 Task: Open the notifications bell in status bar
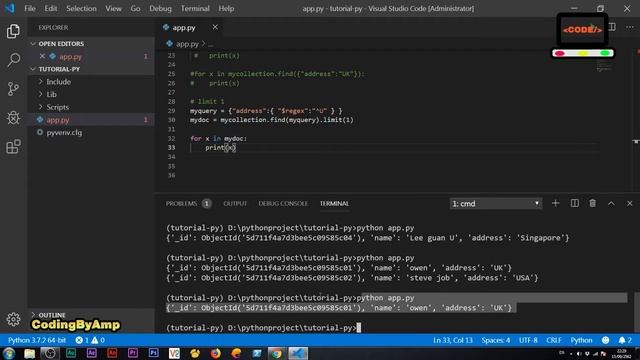[625, 340]
